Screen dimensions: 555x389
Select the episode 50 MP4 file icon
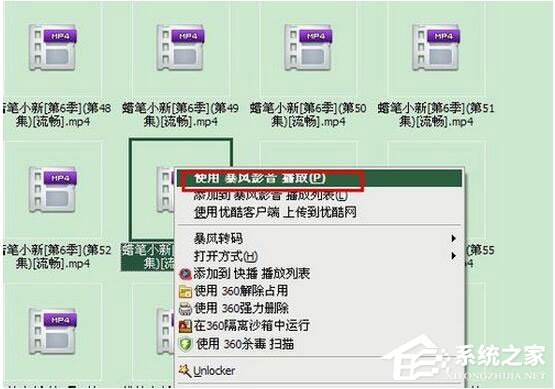point(309,47)
